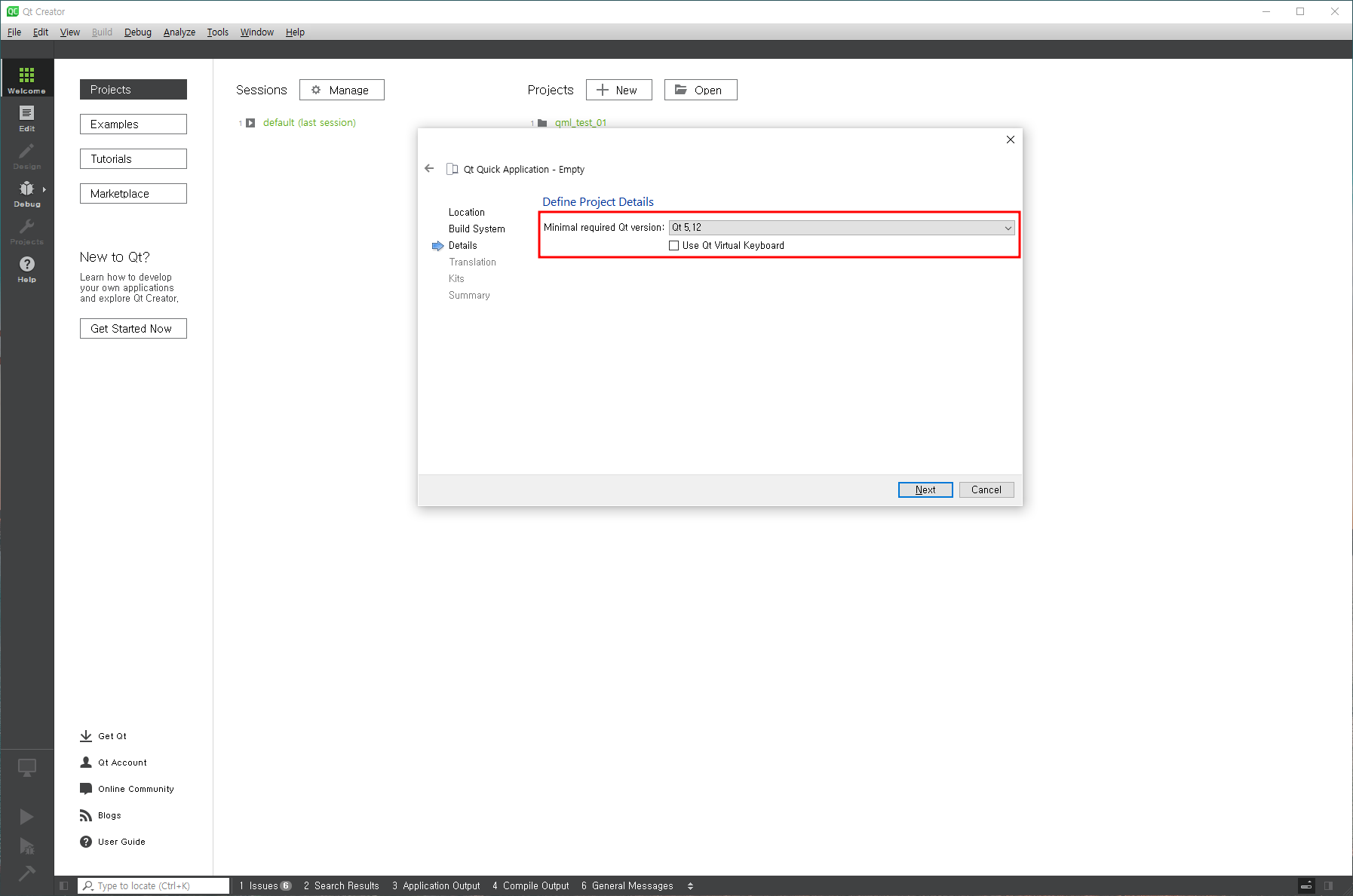The width and height of the screenshot is (1353, 896).
Task: Click the Cancel button
Action: tap(986, 489)
